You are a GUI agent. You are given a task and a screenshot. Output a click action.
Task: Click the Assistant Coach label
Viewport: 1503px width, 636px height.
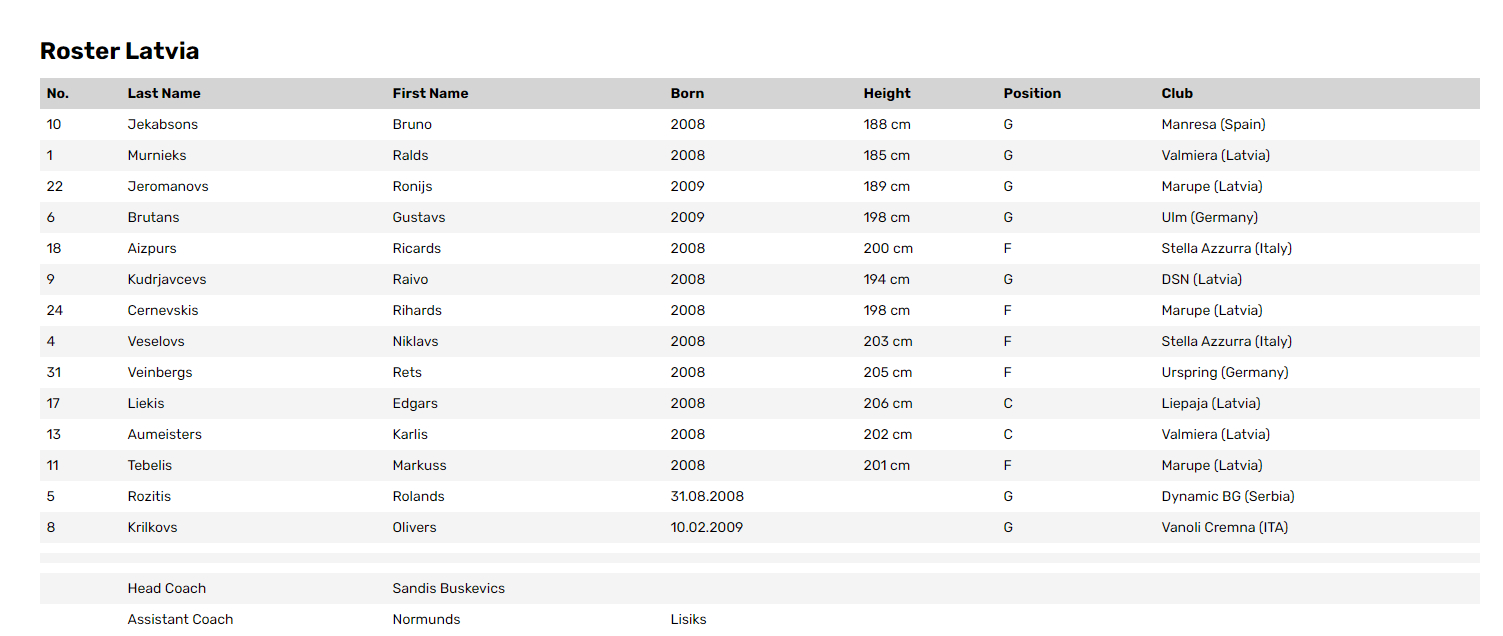(180, 619)
